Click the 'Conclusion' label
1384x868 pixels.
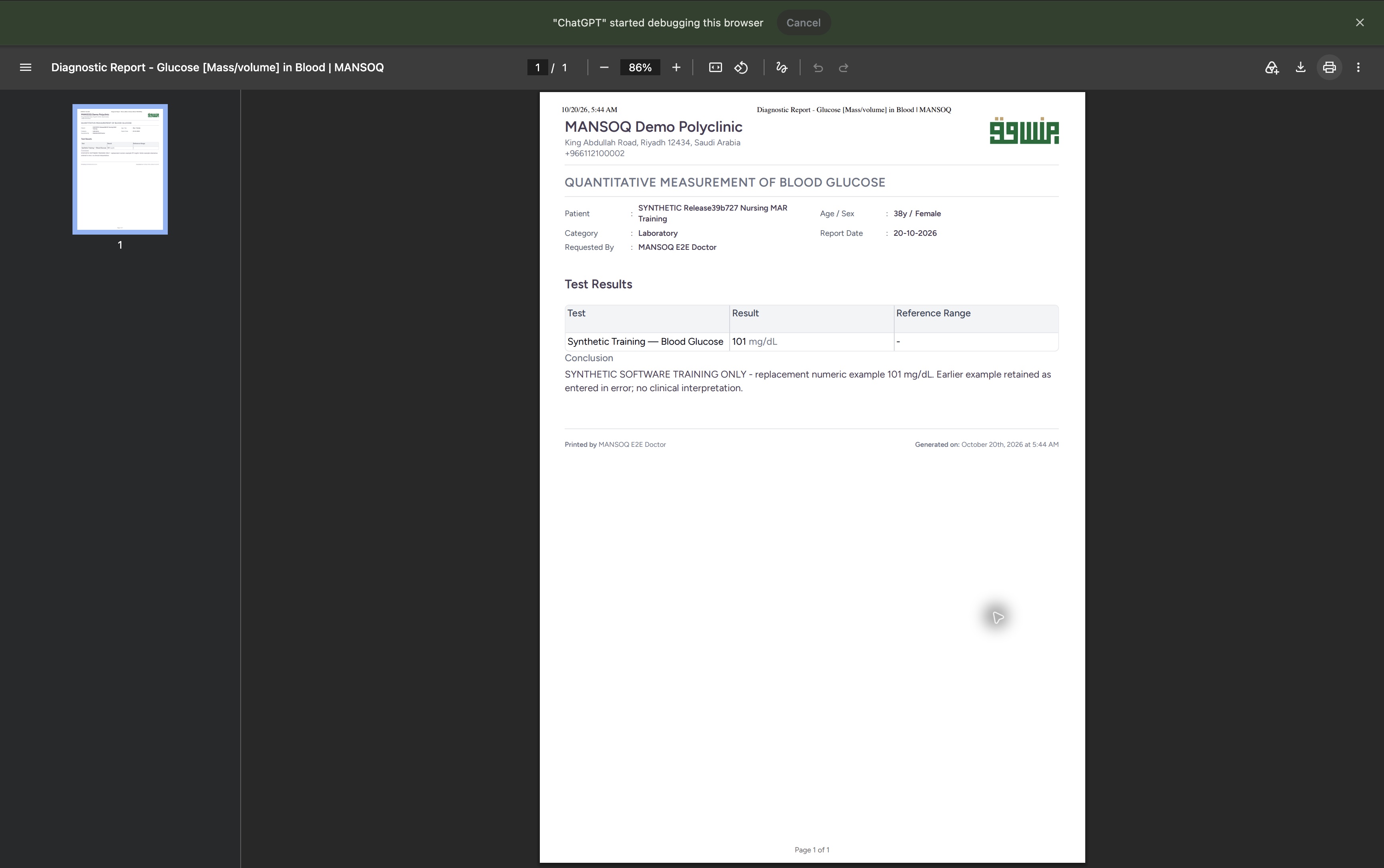click(x=588, y=358)
